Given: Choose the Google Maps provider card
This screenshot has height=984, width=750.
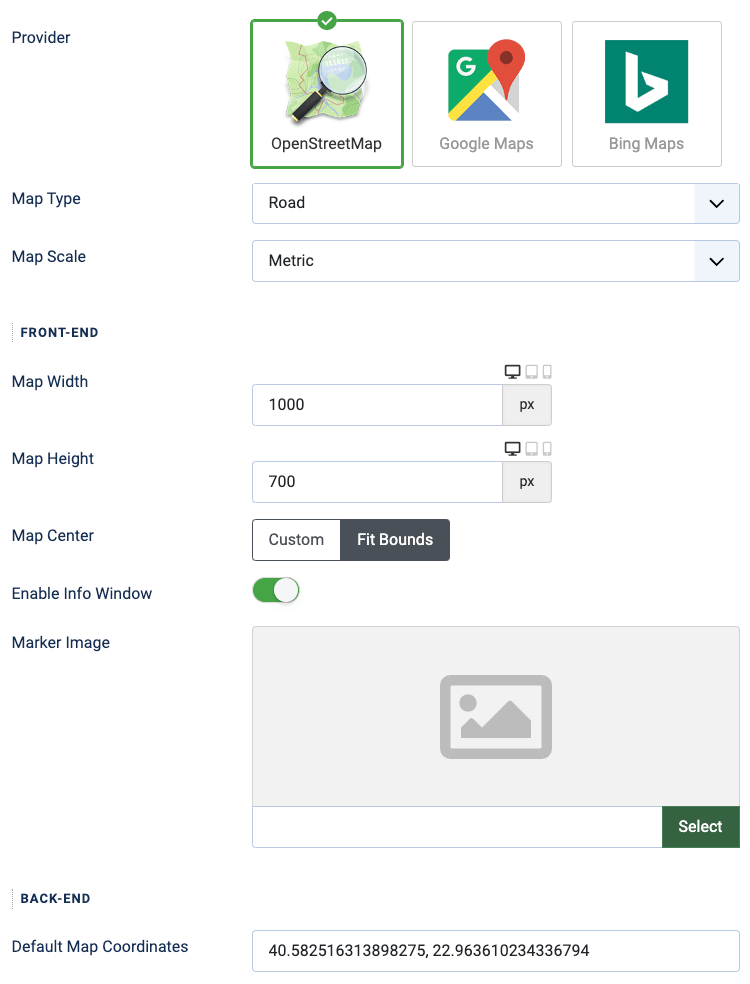Looking at the screenshot, I should pyautogui.click(x=486, y=94).
